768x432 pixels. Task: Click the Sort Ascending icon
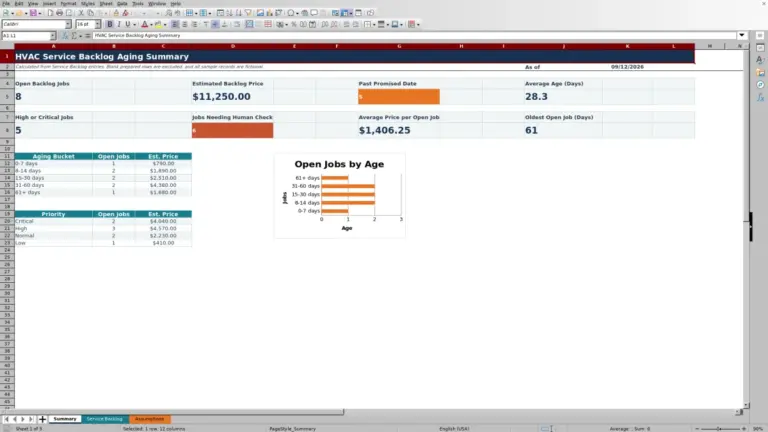coord(230,13)
